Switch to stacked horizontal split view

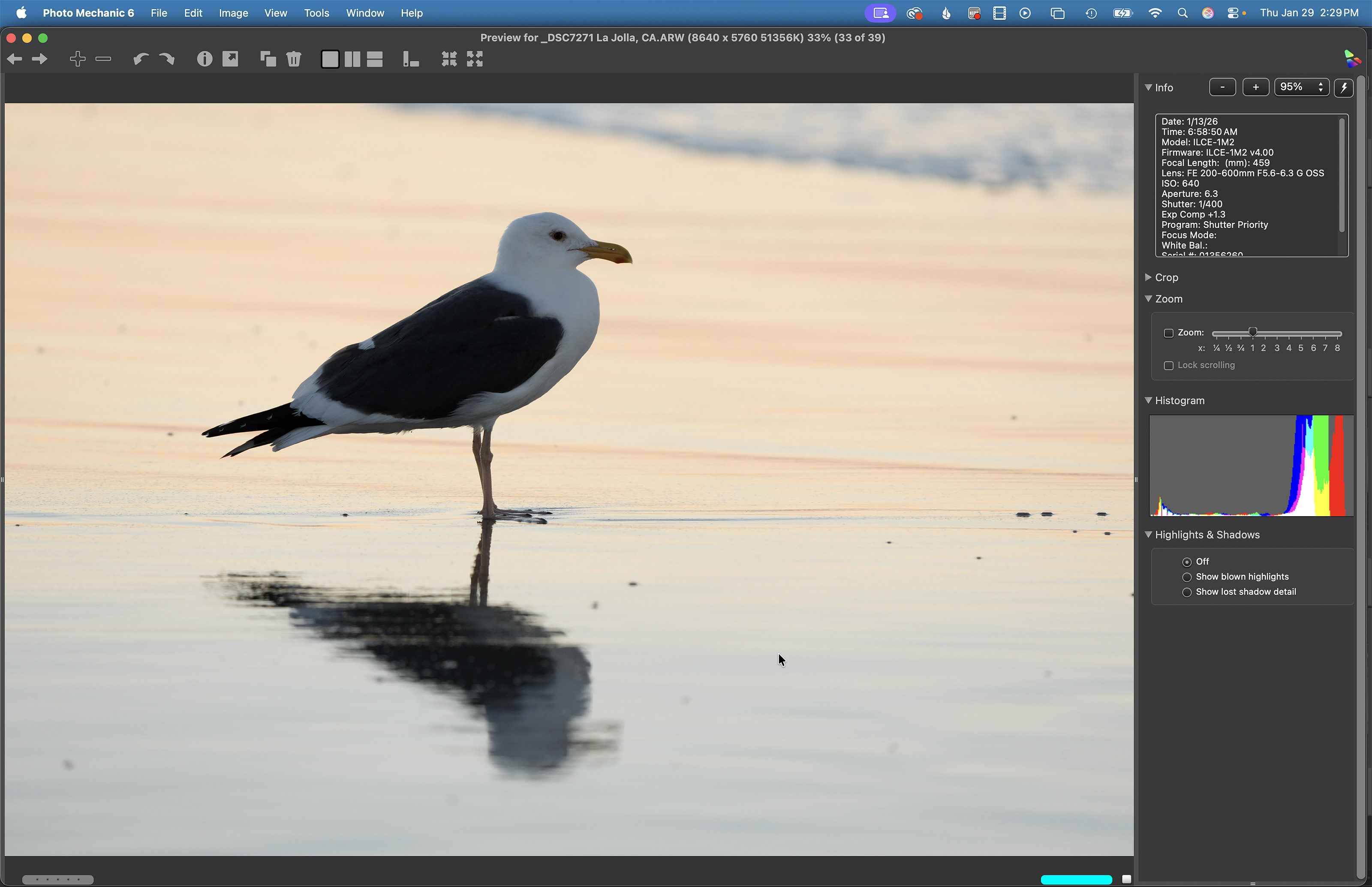click(x=375, y=59)
